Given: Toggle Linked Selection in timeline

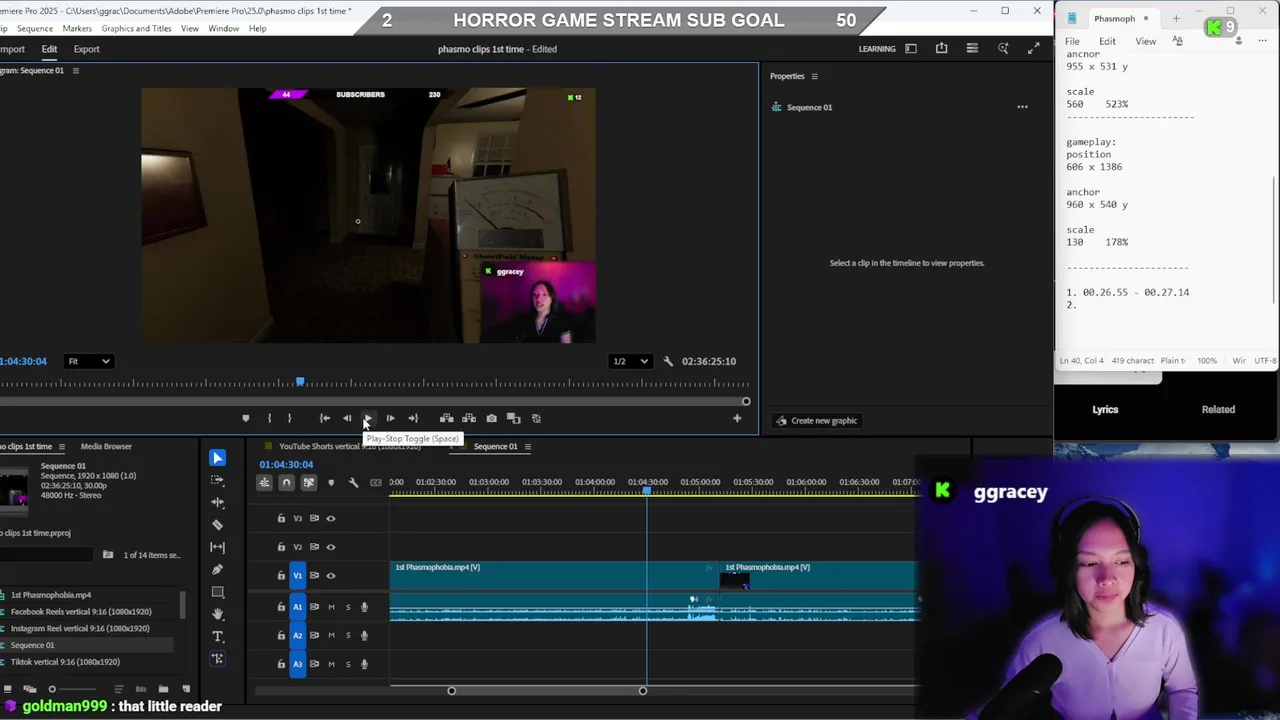Looking at the screenshot, I should [308, 483].
